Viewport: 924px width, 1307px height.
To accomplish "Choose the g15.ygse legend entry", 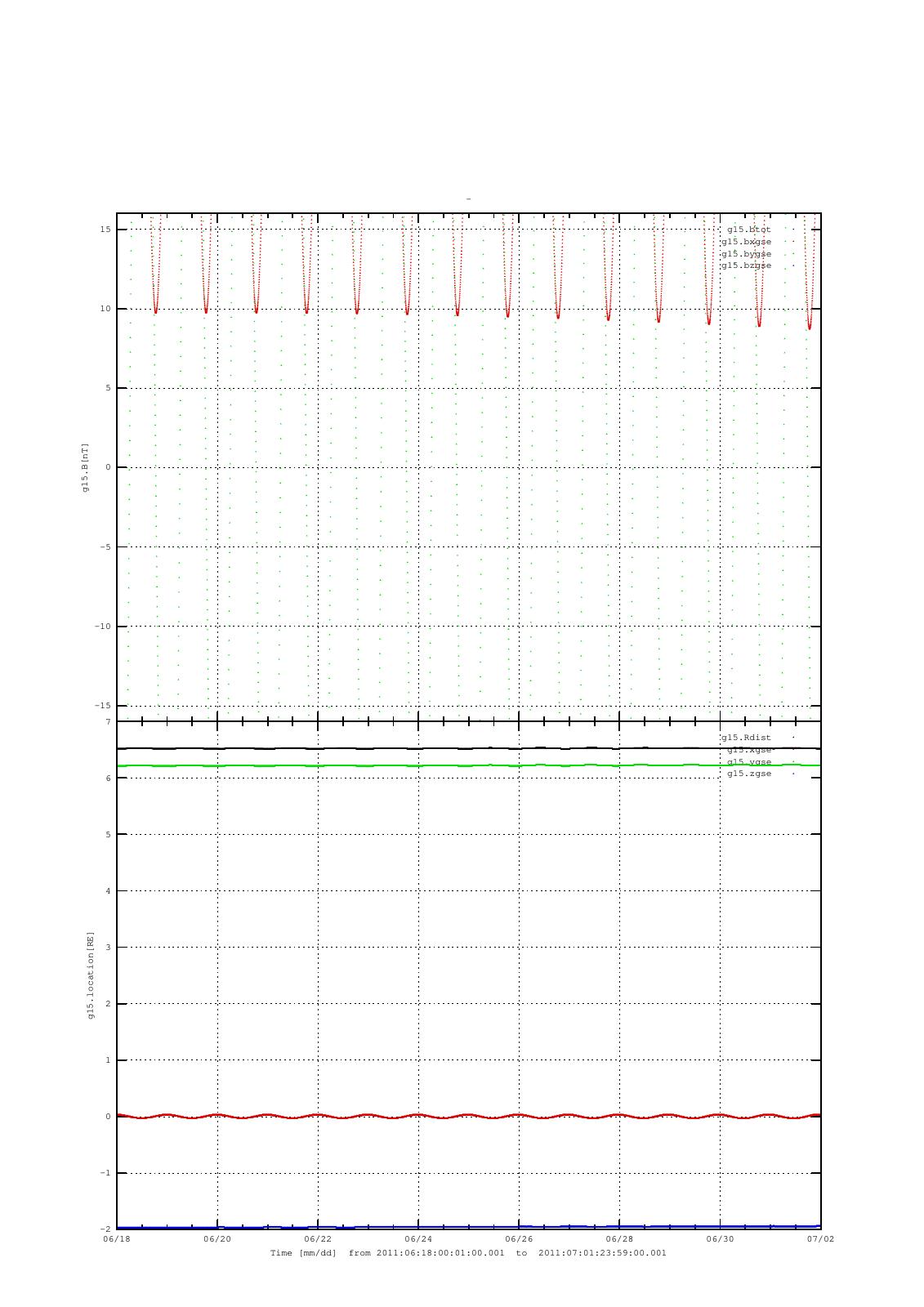I will pos(748,762).
